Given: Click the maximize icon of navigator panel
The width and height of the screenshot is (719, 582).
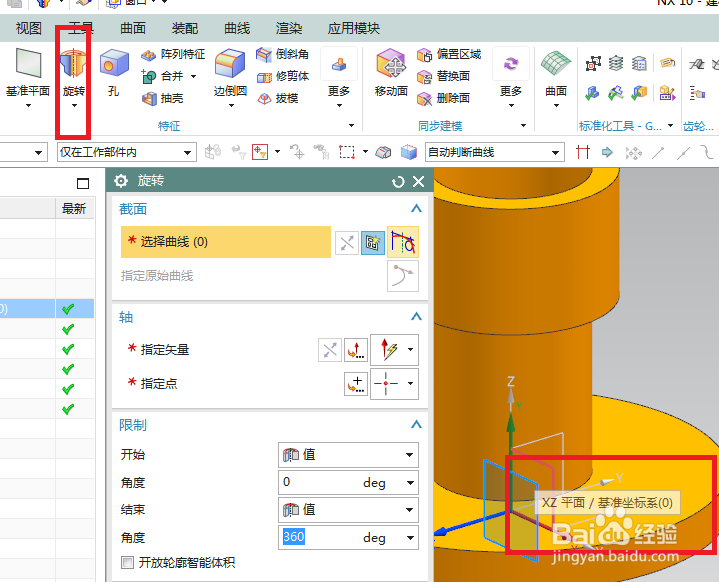Looking at the screenshot, I should point(83,183).
